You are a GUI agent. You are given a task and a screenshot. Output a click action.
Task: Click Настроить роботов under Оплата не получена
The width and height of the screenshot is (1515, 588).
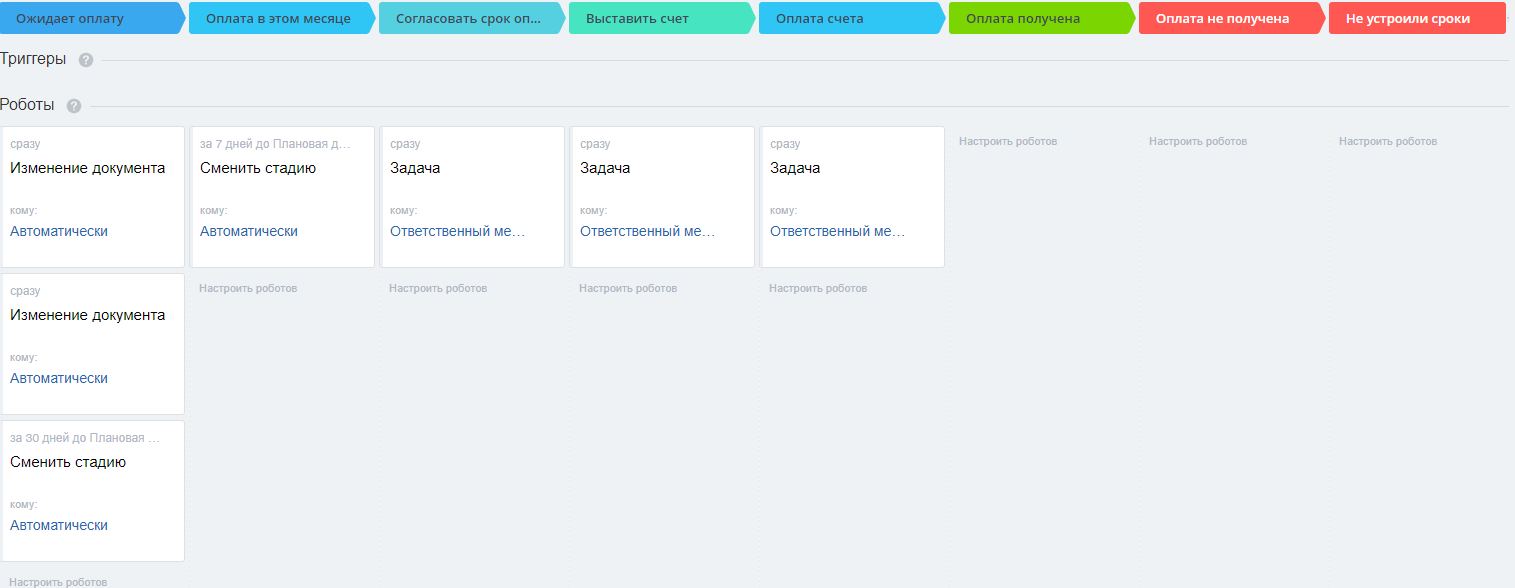[x=1198, y=141]
